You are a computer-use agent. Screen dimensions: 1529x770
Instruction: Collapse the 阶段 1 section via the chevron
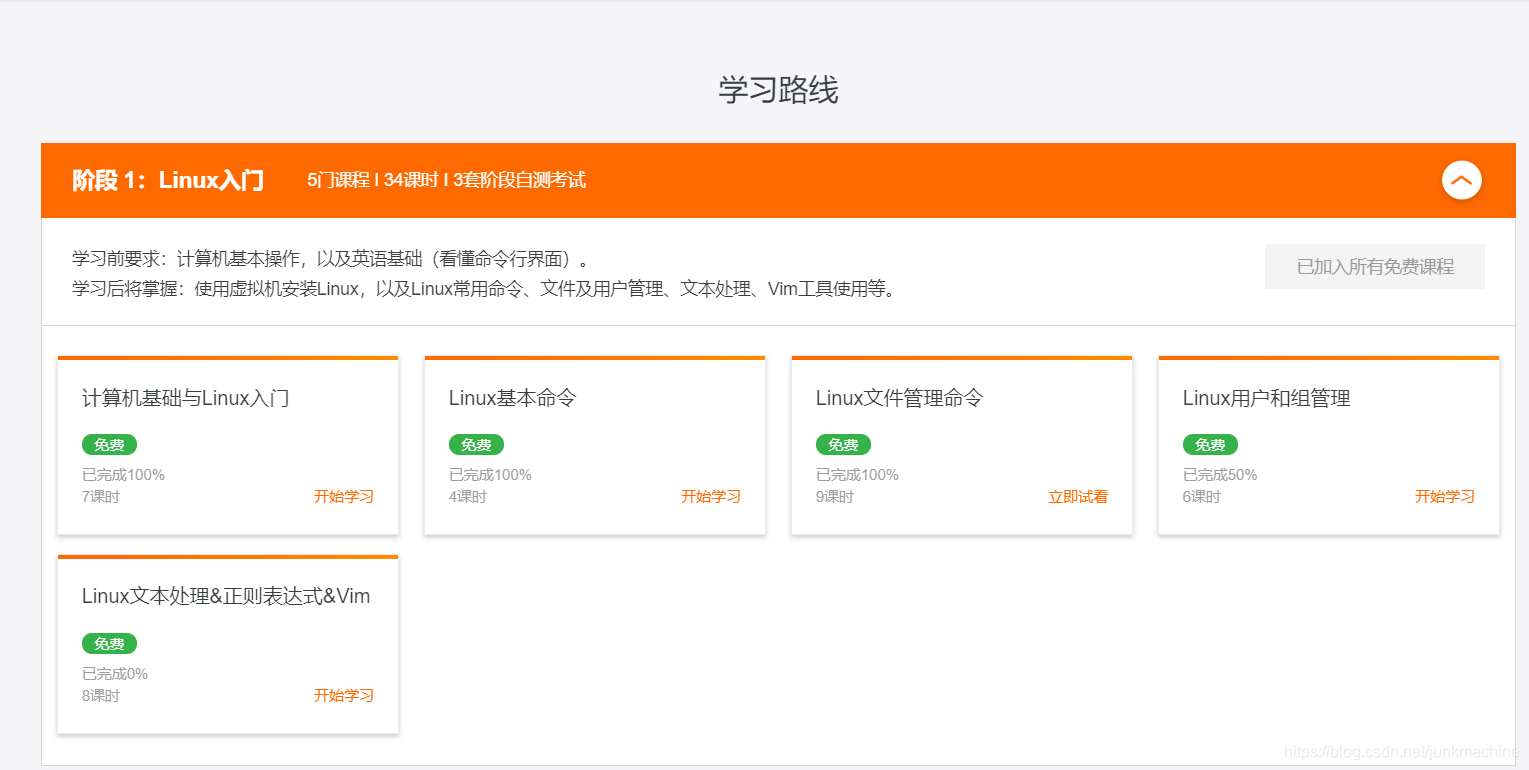[x=1461, y=180]
